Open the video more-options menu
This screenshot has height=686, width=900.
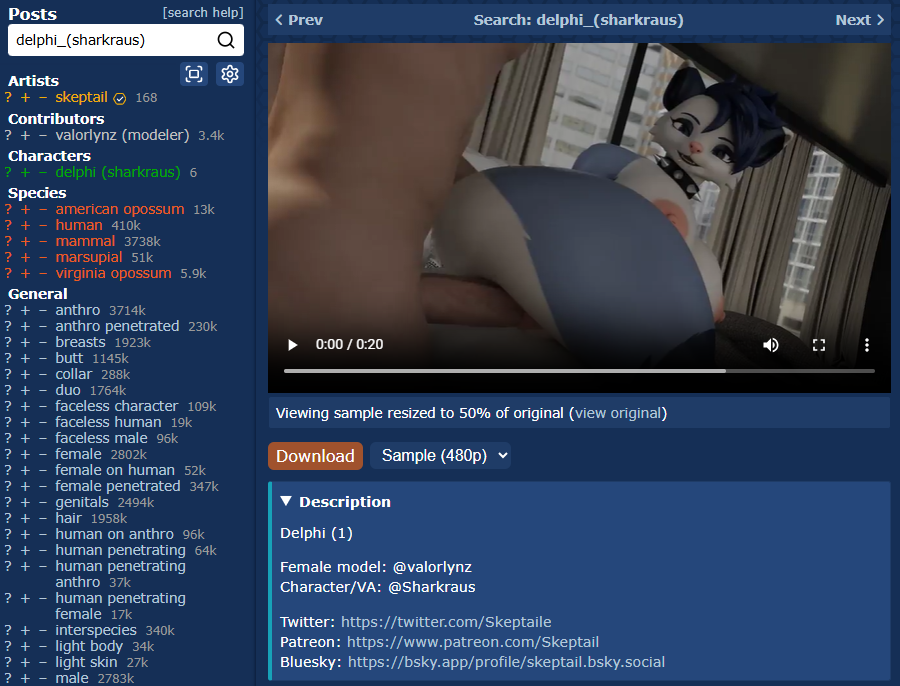click(867, 345)
